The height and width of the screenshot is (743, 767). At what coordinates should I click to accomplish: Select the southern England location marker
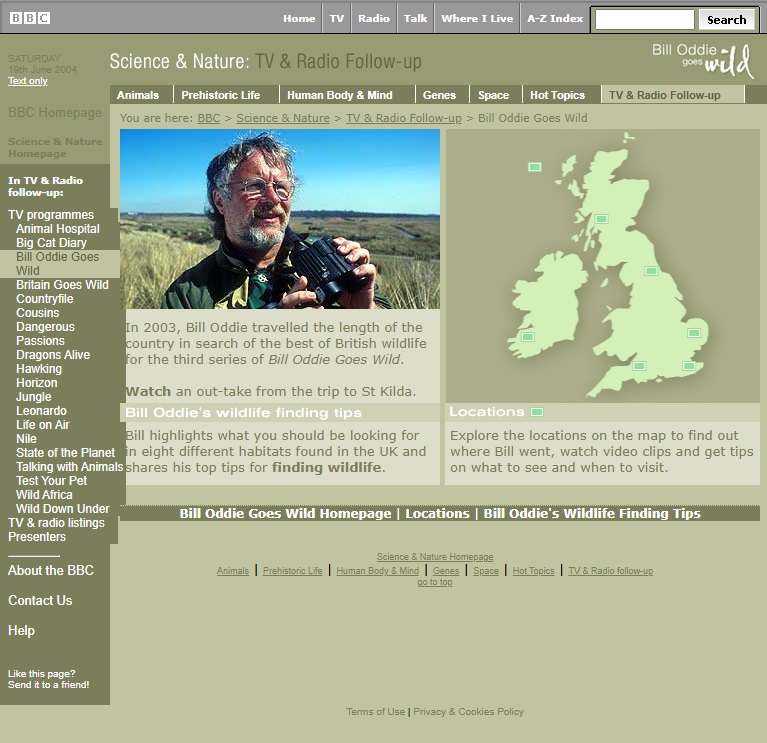[639, 365]
